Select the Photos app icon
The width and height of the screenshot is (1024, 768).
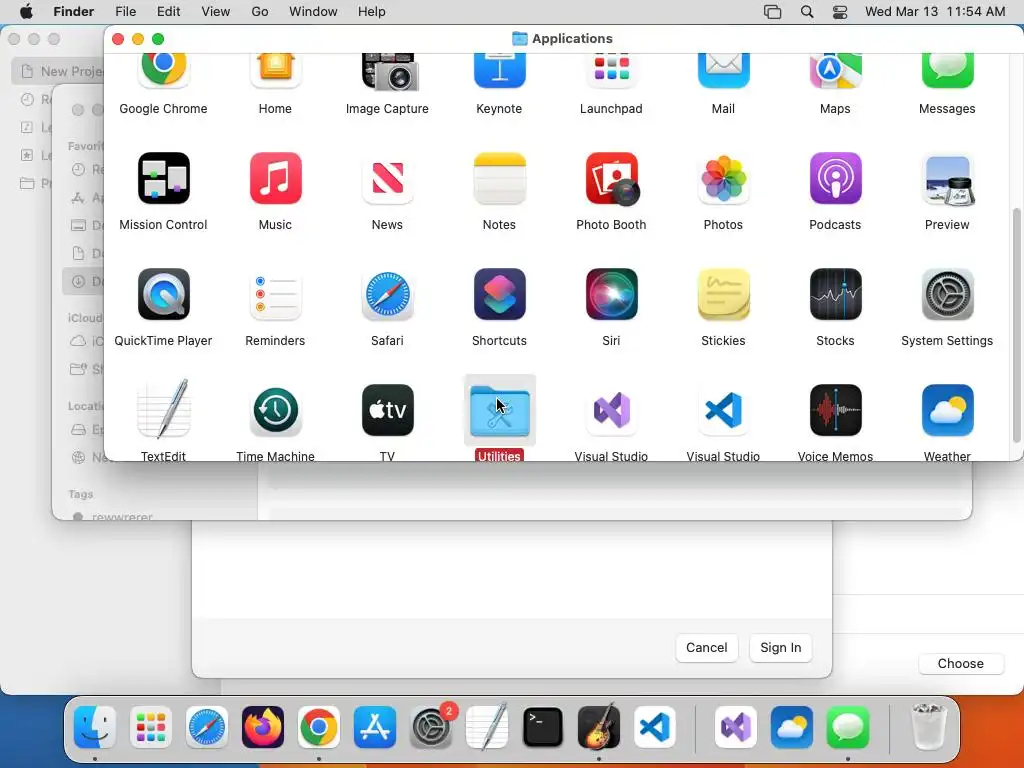click(x=723, y=178)
